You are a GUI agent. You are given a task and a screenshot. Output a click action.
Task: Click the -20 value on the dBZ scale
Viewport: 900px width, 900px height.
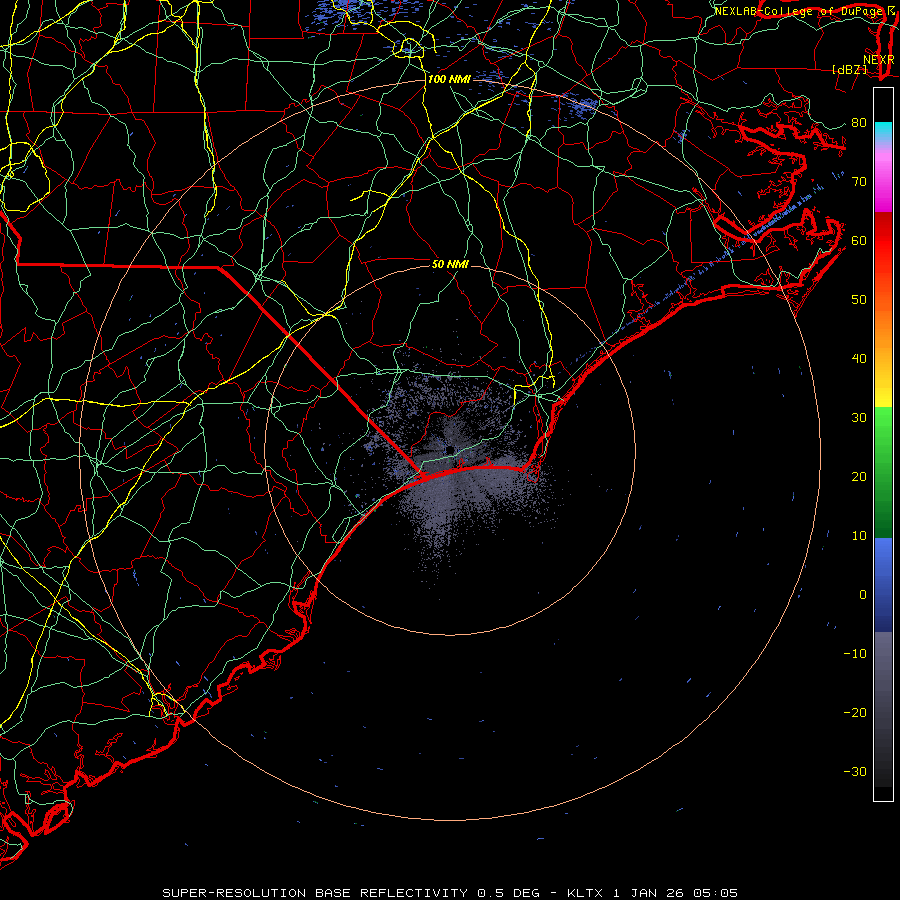tap(855, 713)
